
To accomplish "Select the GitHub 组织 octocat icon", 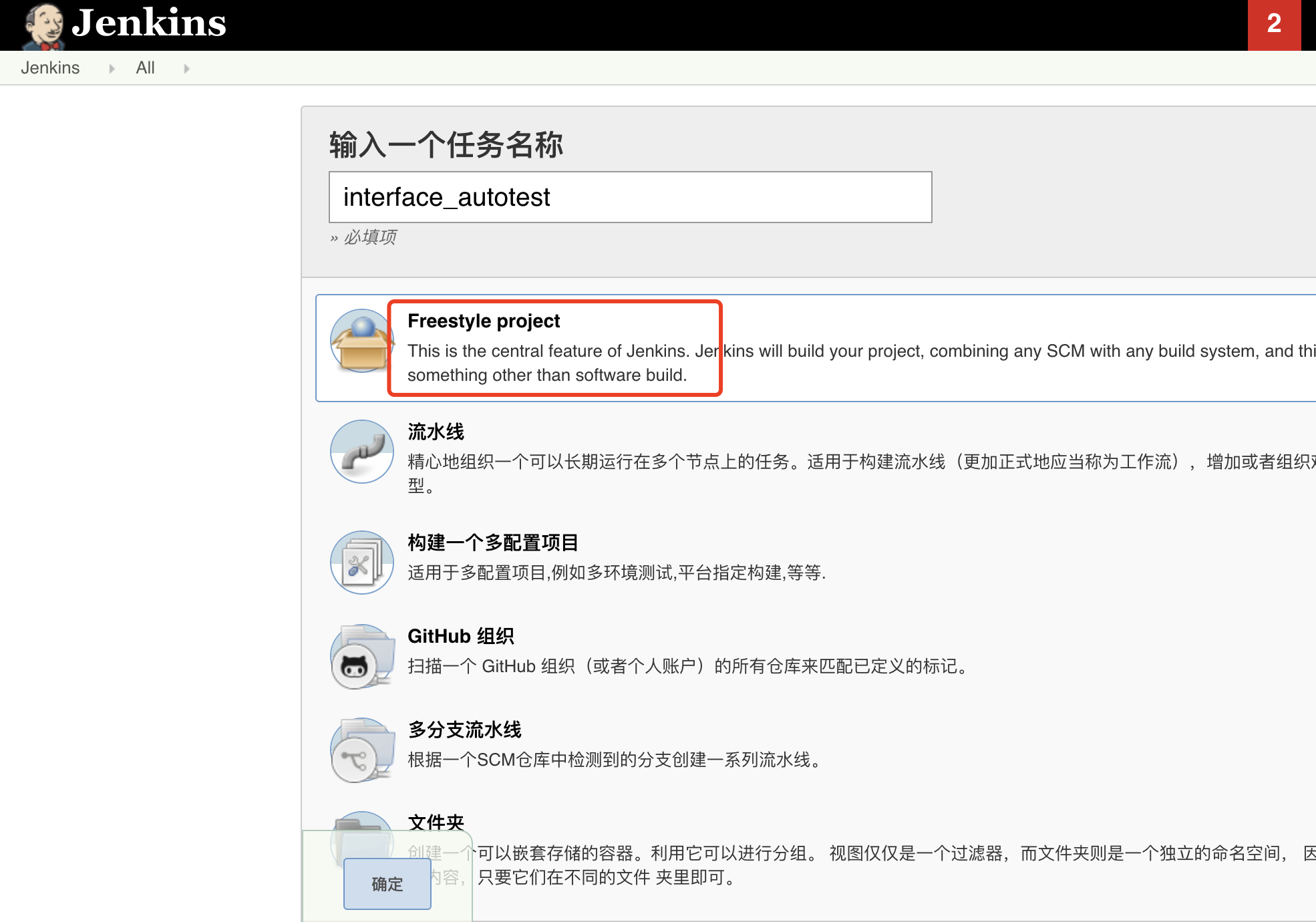I will click(361, 656).
